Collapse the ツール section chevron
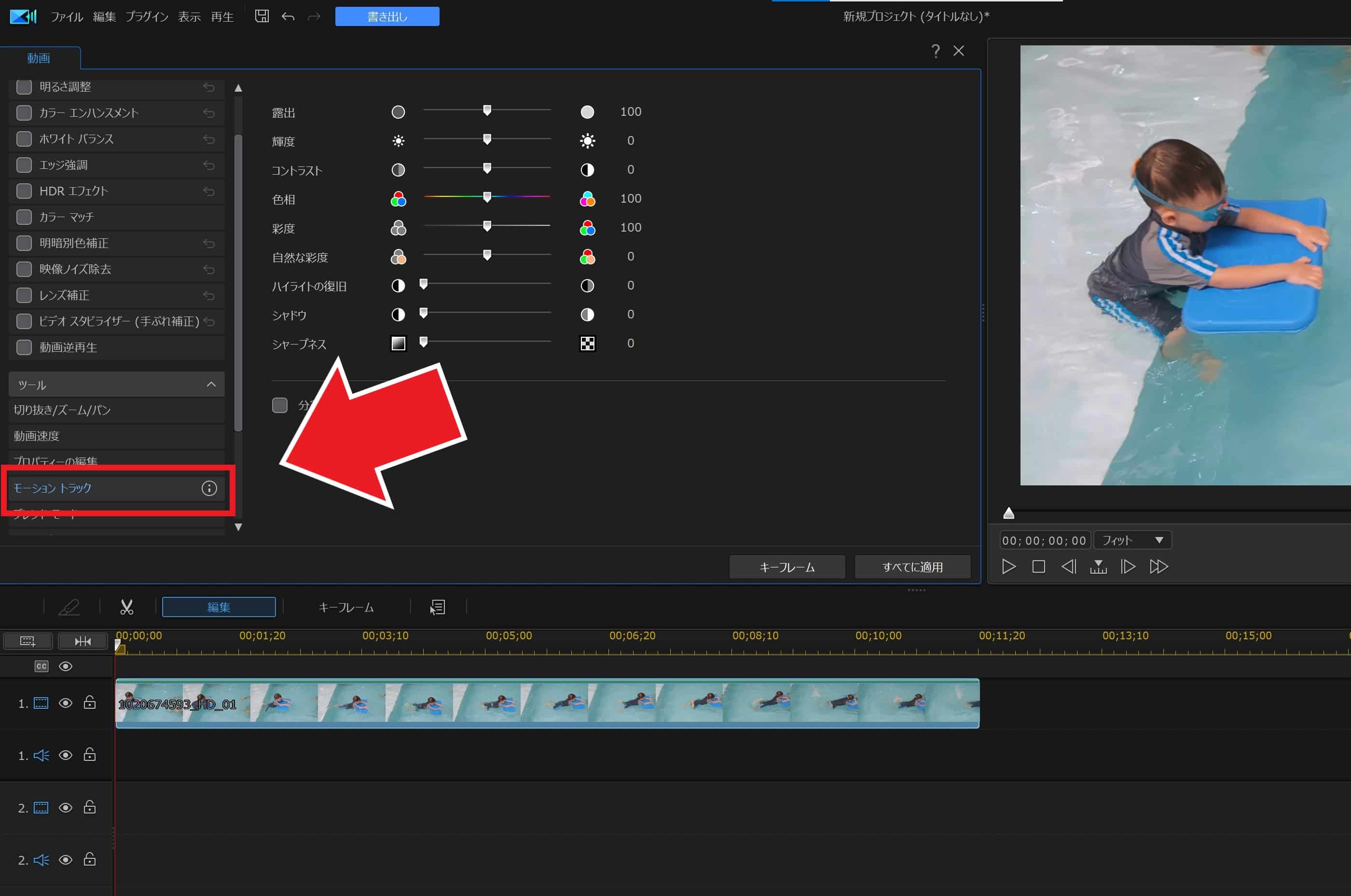This screenshot has height=896, width=1351. pyautogui.click(x=211, y=385)
